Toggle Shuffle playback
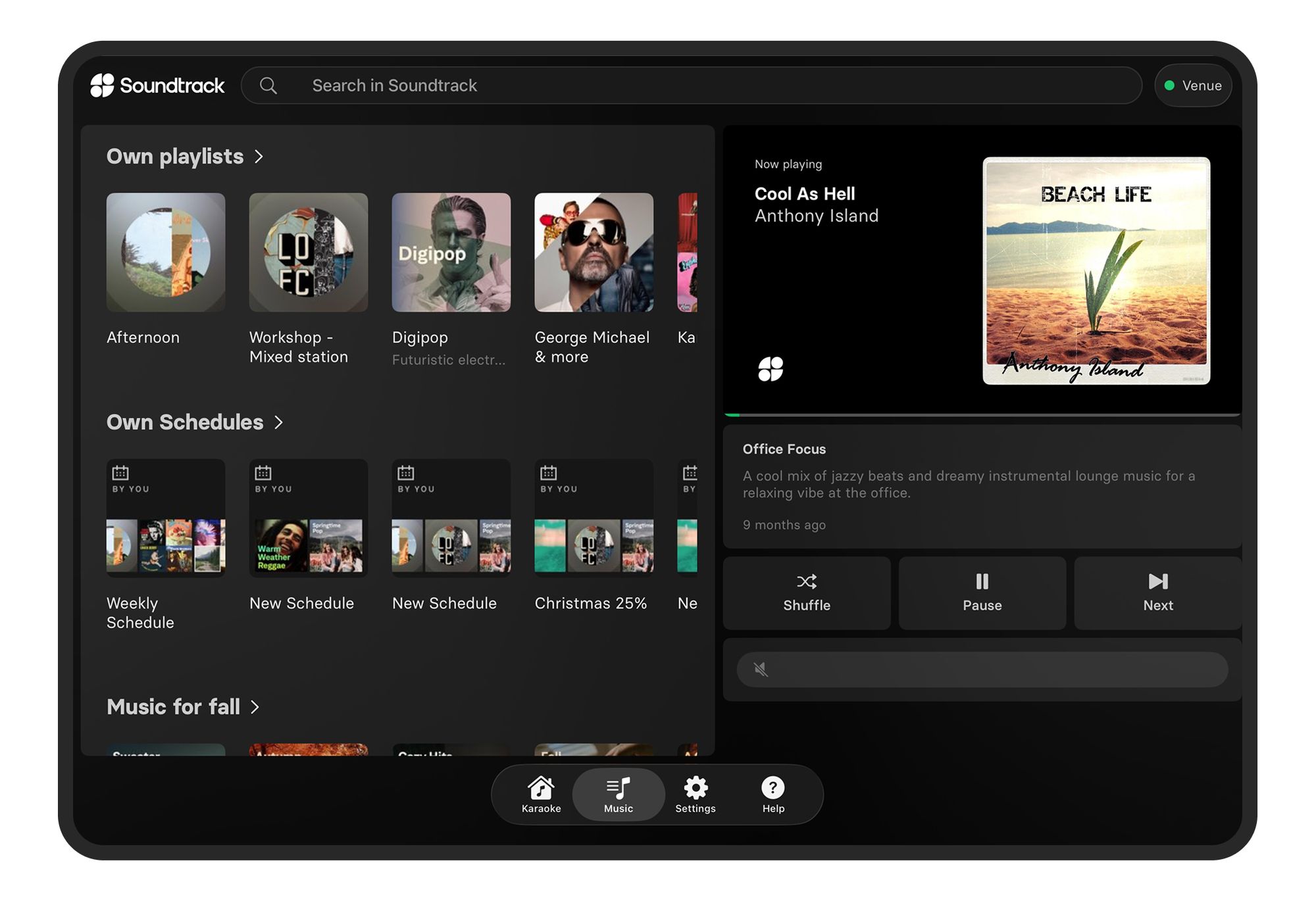 click(x=807, y=593)
